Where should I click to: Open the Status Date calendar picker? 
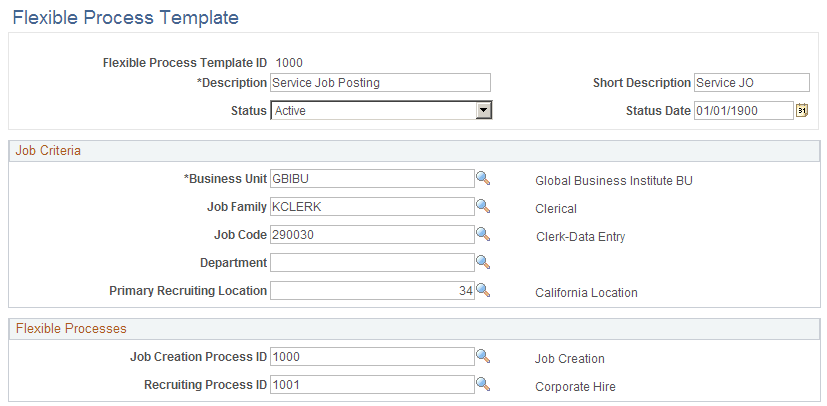coord(801,110)
